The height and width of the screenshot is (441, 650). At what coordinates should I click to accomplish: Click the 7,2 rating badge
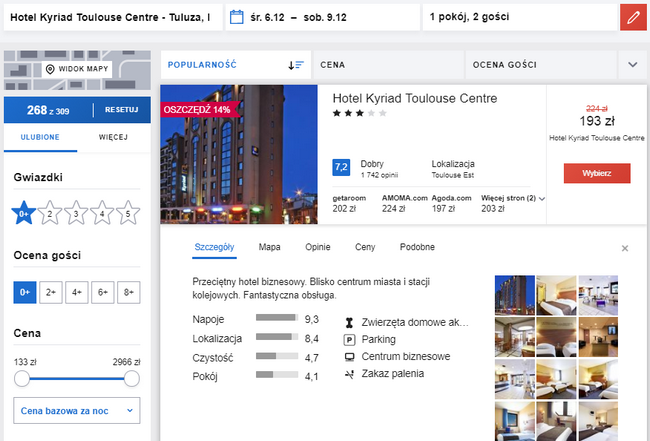tap(341, 167)
